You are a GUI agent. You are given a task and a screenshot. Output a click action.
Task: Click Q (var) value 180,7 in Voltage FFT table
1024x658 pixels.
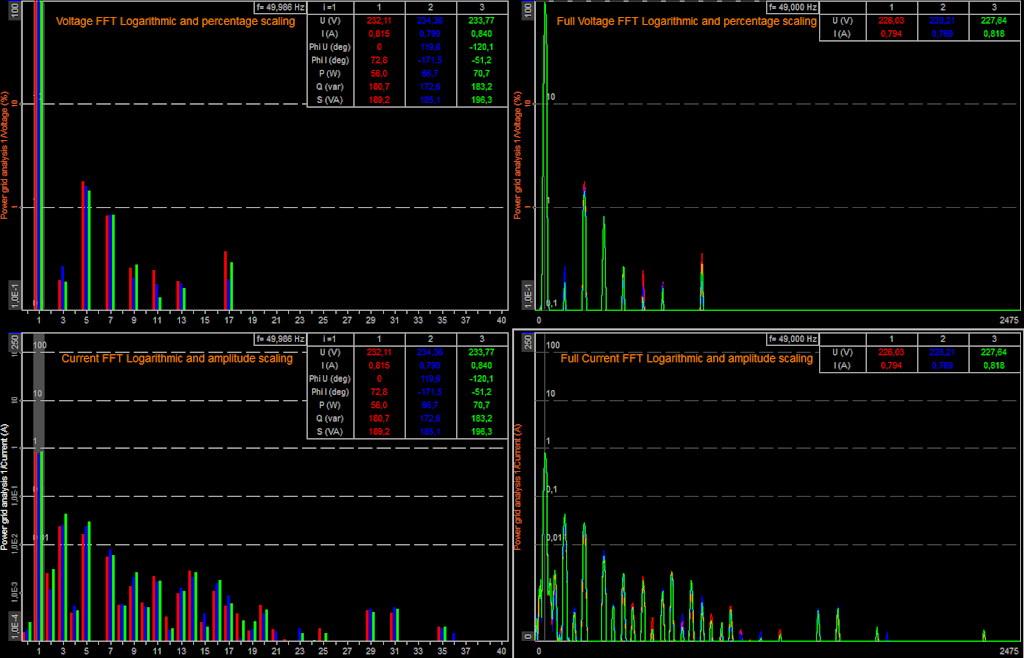coord(379,87)
